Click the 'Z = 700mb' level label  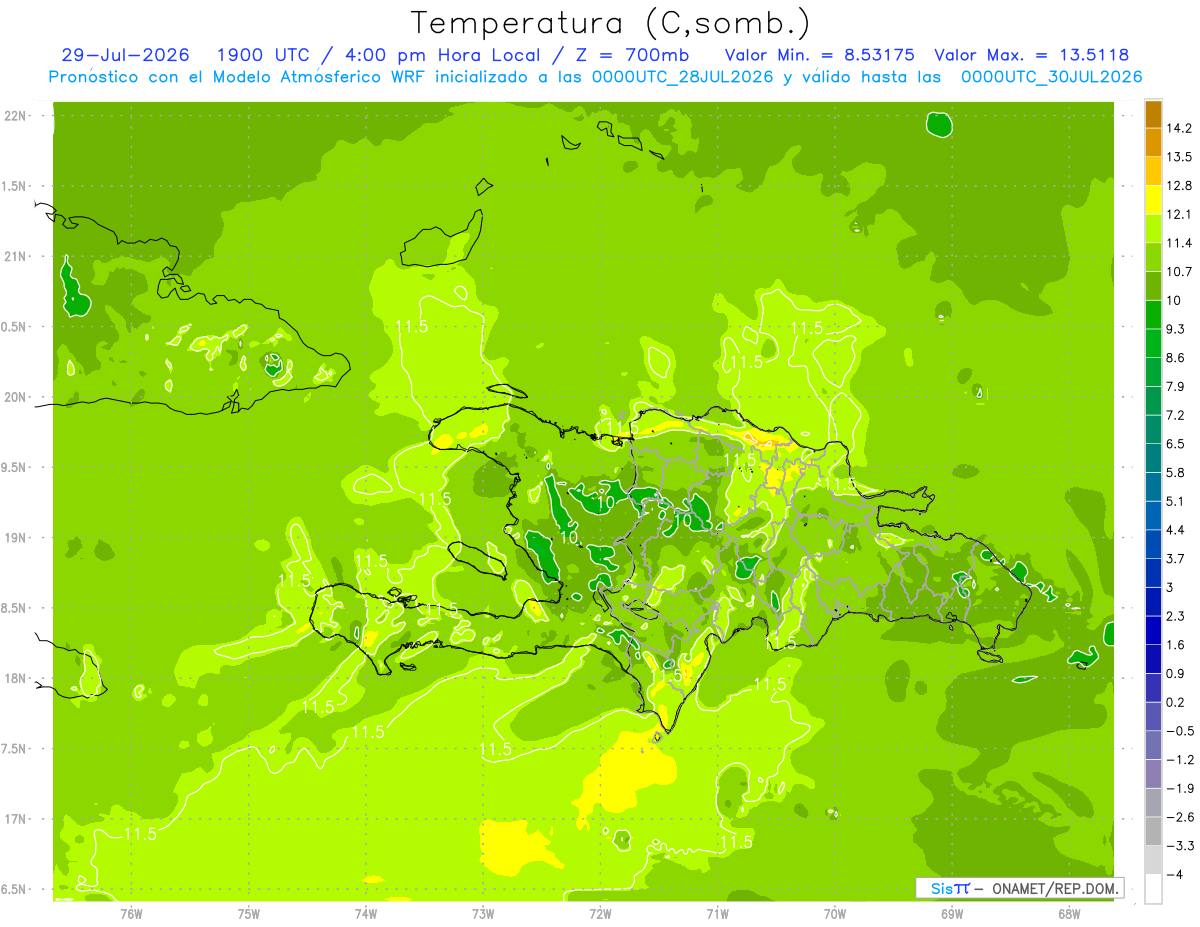coord(630,55)
